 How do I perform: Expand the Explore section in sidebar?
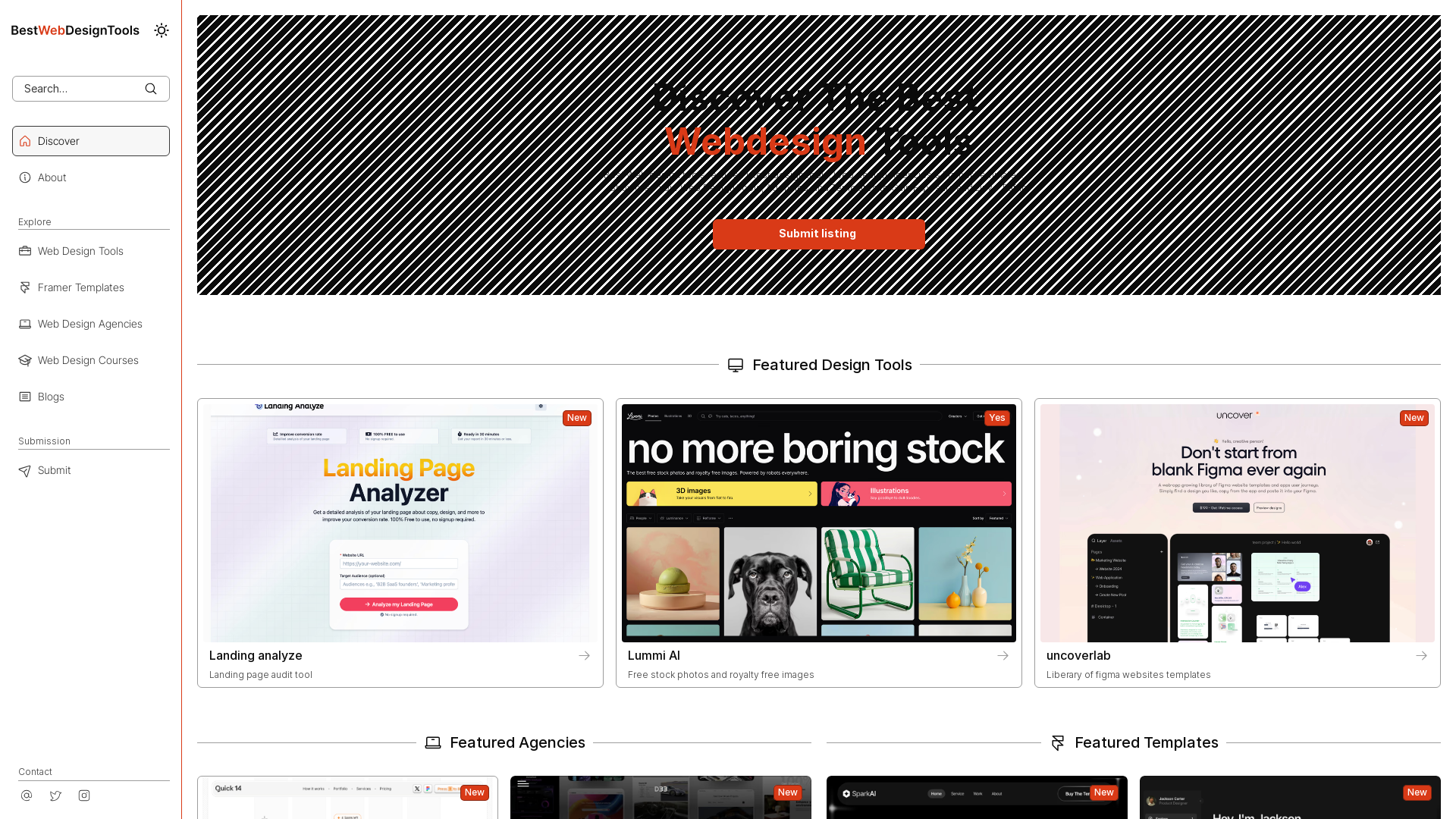[34, 221]
